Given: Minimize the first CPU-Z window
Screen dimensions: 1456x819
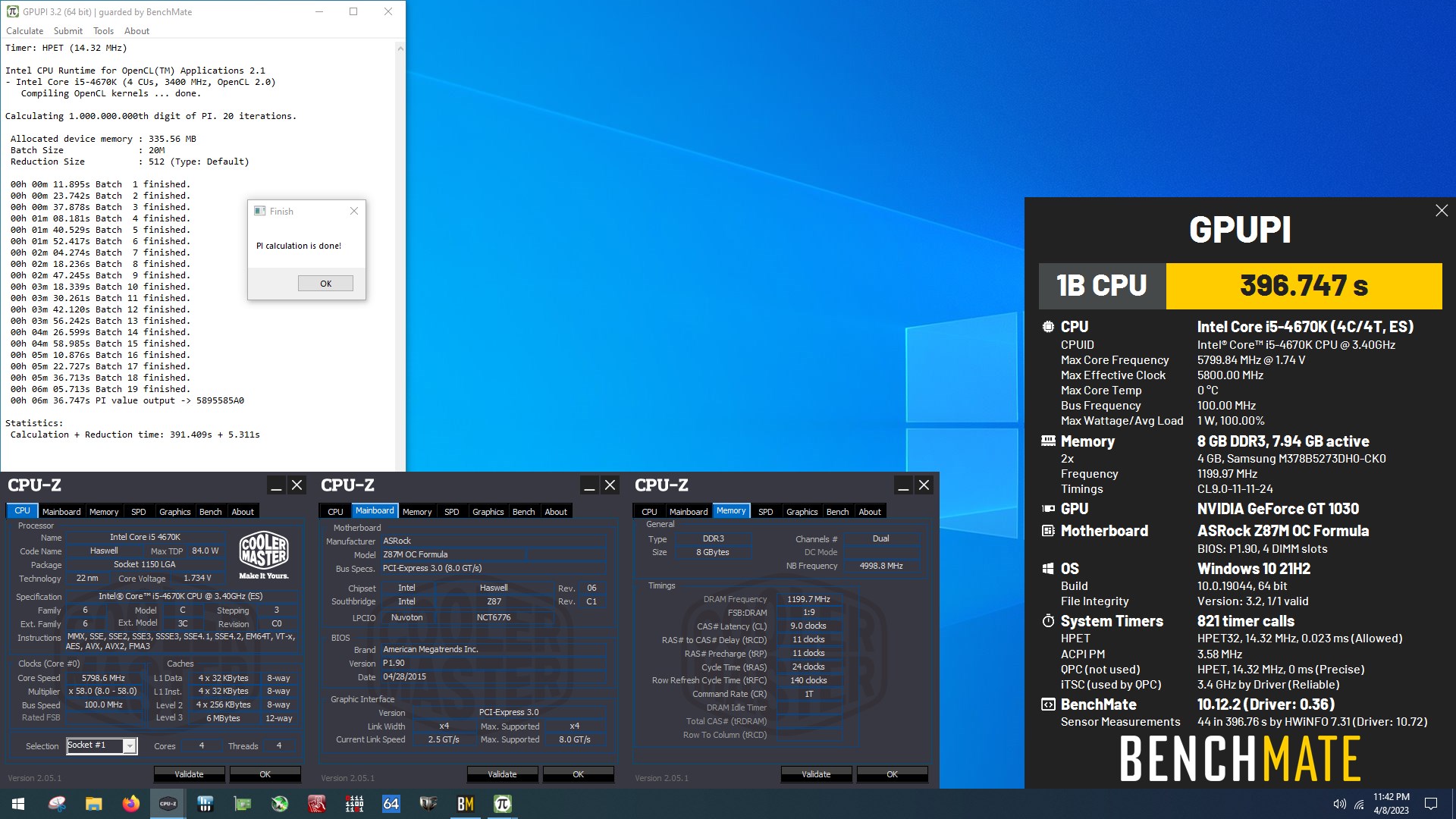Looking at the screenshot, I should [x=276, y=485].
